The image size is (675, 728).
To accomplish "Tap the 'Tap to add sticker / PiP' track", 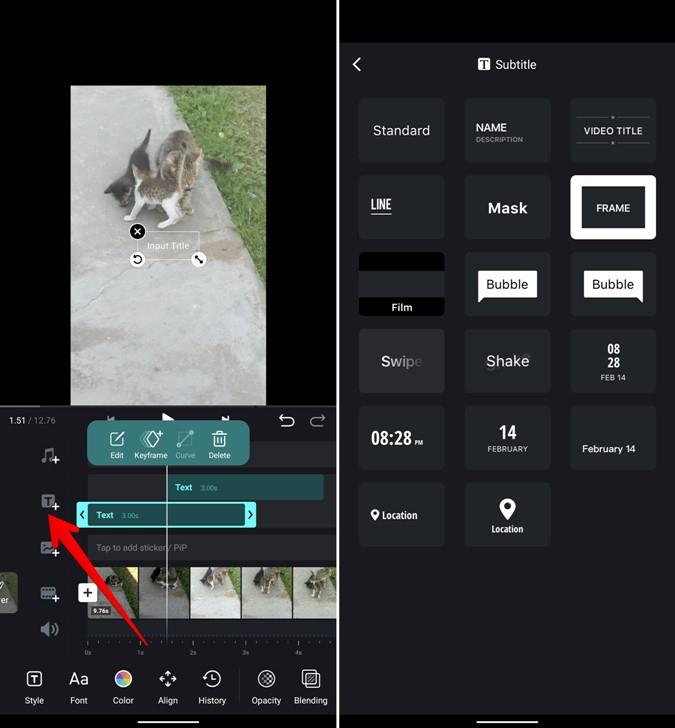I will point(212,547).
